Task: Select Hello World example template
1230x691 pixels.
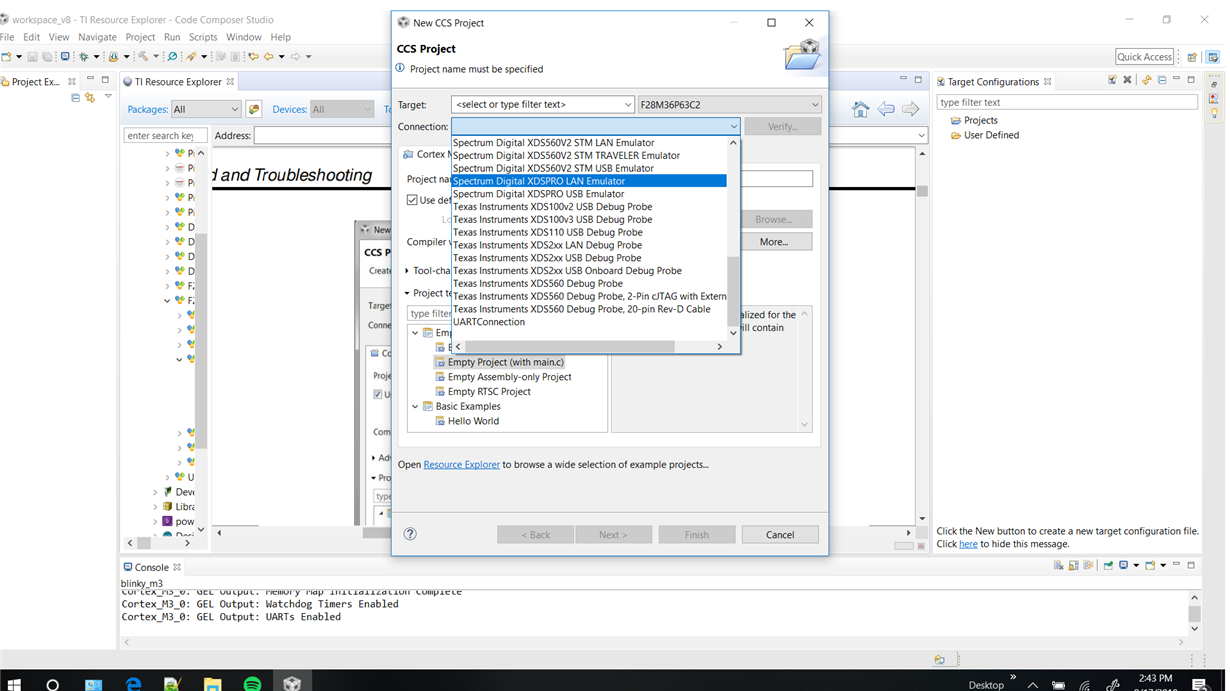Action: pos(473,421)
